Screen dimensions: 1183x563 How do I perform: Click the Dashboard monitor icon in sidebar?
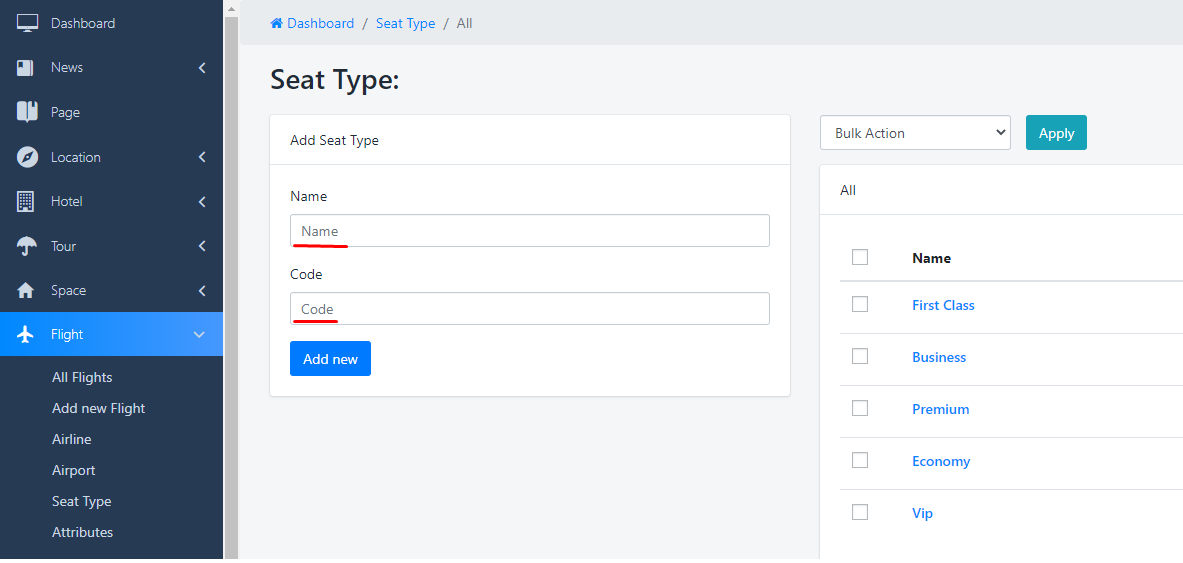pos(27,23)
